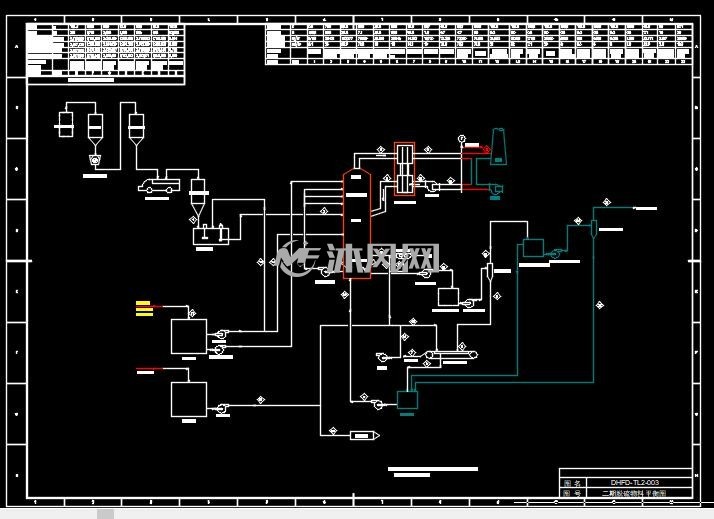Click the hopper above the mixing tank

pos(198,197)
